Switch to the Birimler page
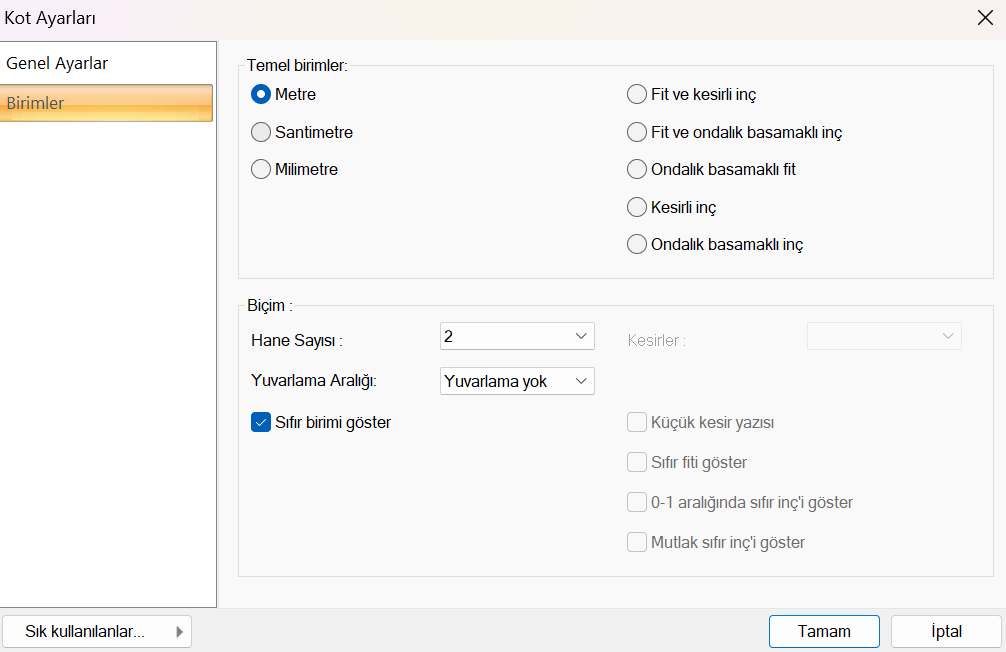1006x652 pixels. pos(106,103)
